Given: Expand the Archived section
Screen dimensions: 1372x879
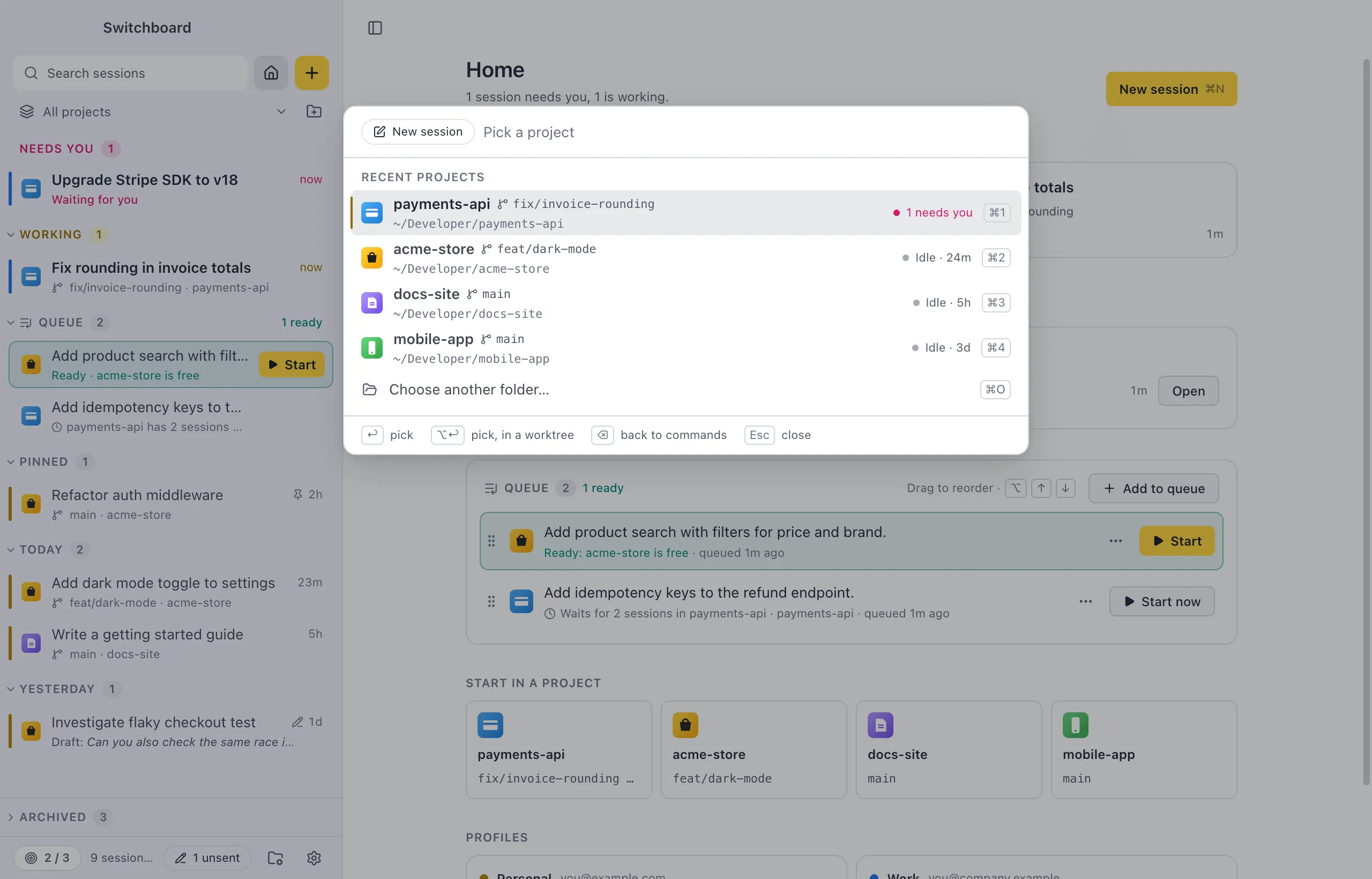Looking at the screenshot, I should click(11, 817).
